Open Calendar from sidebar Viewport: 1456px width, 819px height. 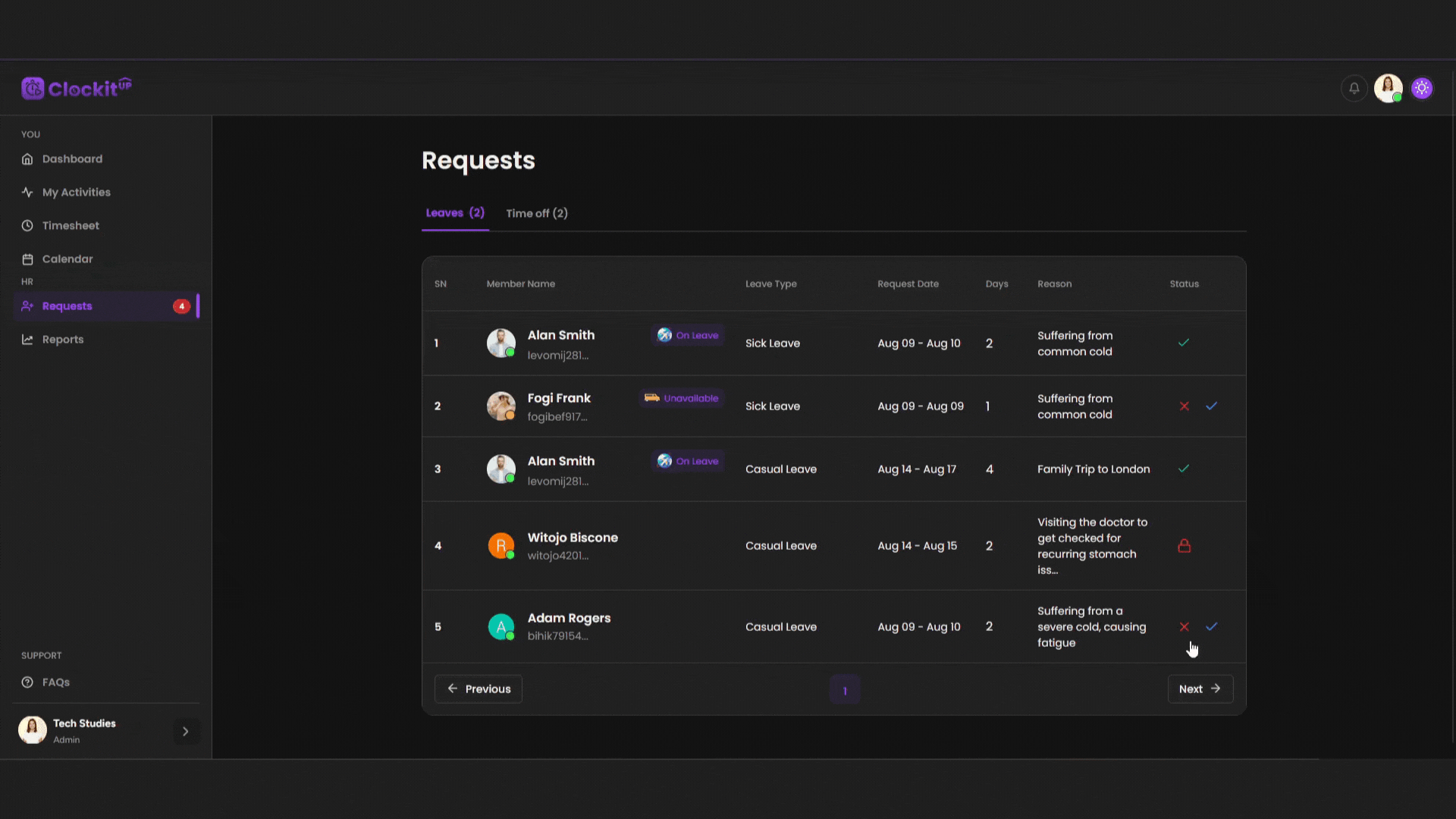(x=106, y=259)
